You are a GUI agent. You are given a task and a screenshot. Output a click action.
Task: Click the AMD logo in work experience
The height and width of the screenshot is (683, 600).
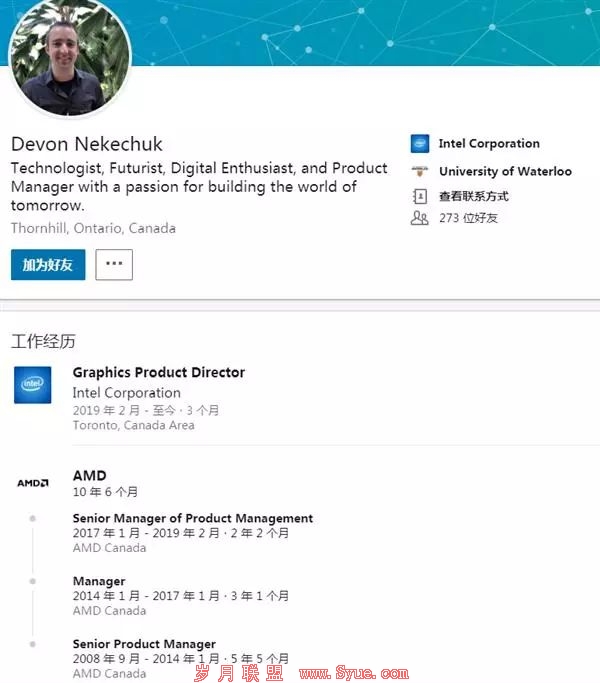point(33,483)
